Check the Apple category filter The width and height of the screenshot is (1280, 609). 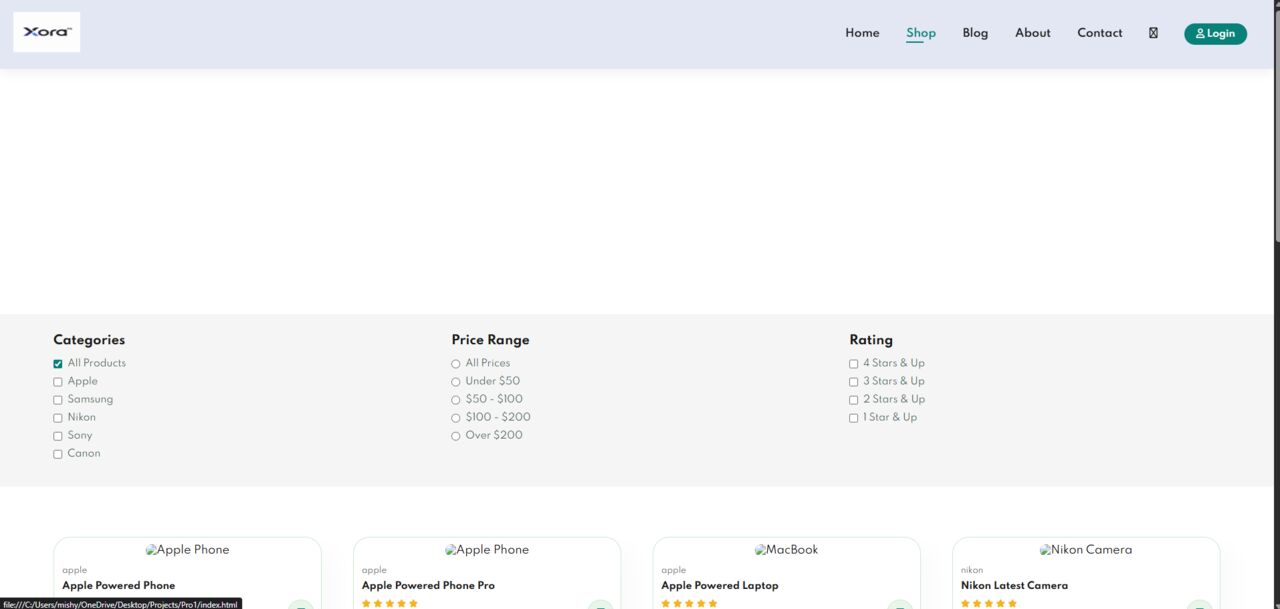click(58, 382)
